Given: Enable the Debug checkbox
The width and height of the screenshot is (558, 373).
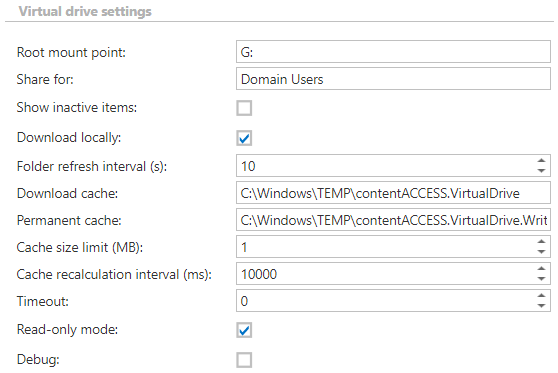Looking at the screenshot, I should [x=244, y=360].
